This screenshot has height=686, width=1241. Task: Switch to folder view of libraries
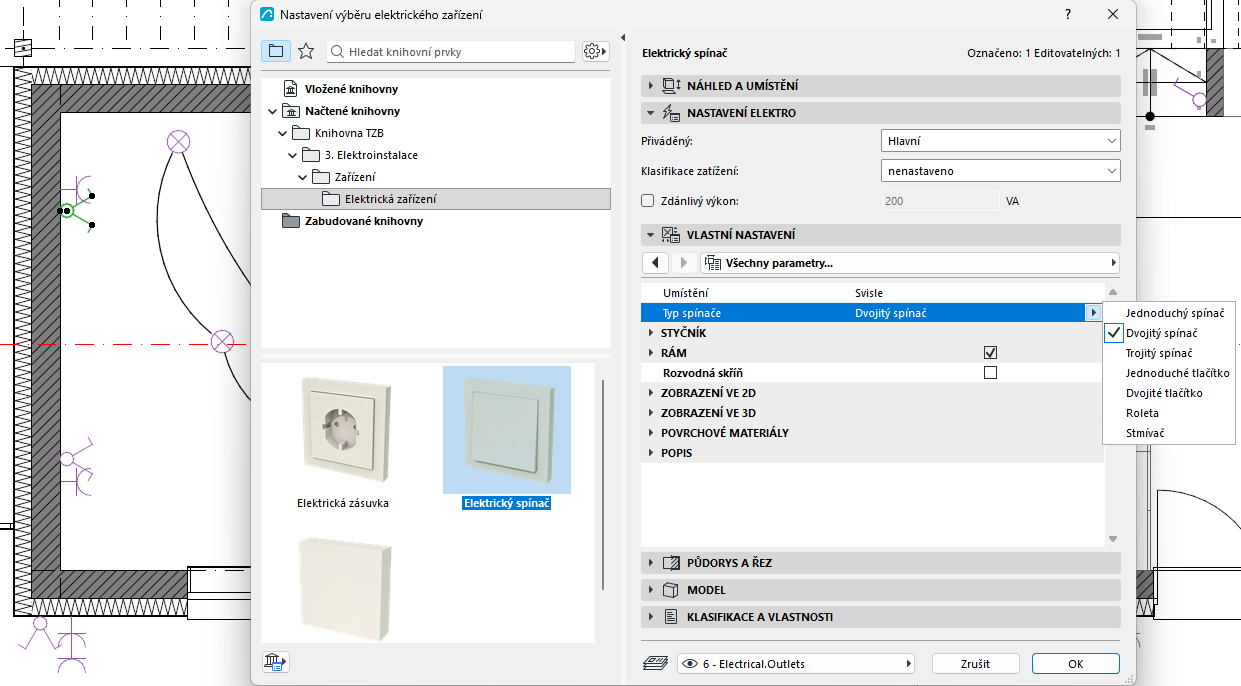click(276, 51)
